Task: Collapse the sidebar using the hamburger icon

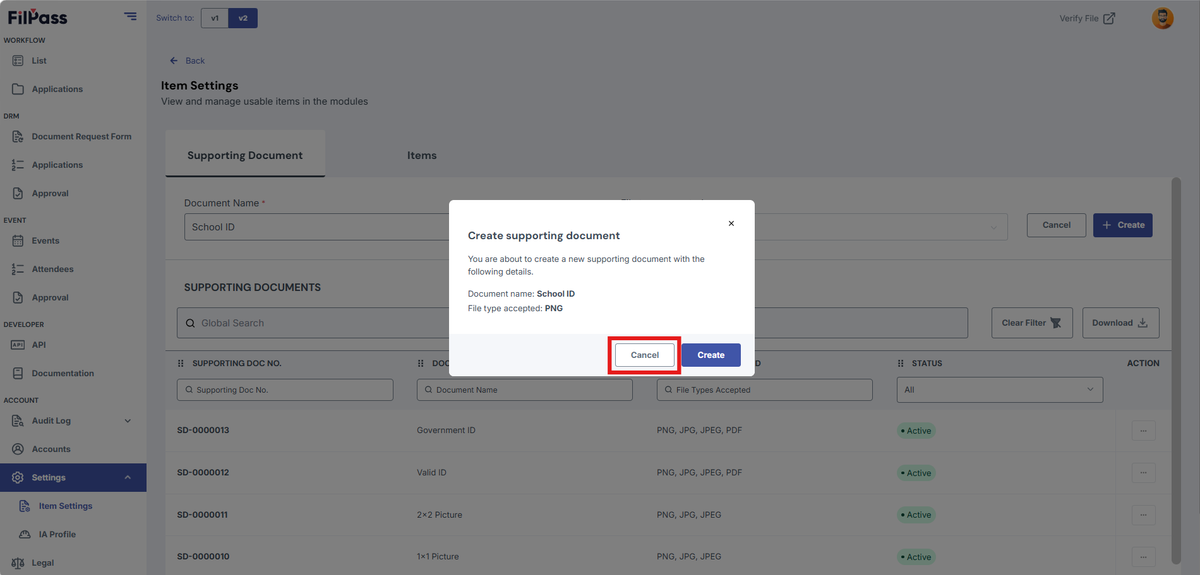Action: (x=131, y=16)
